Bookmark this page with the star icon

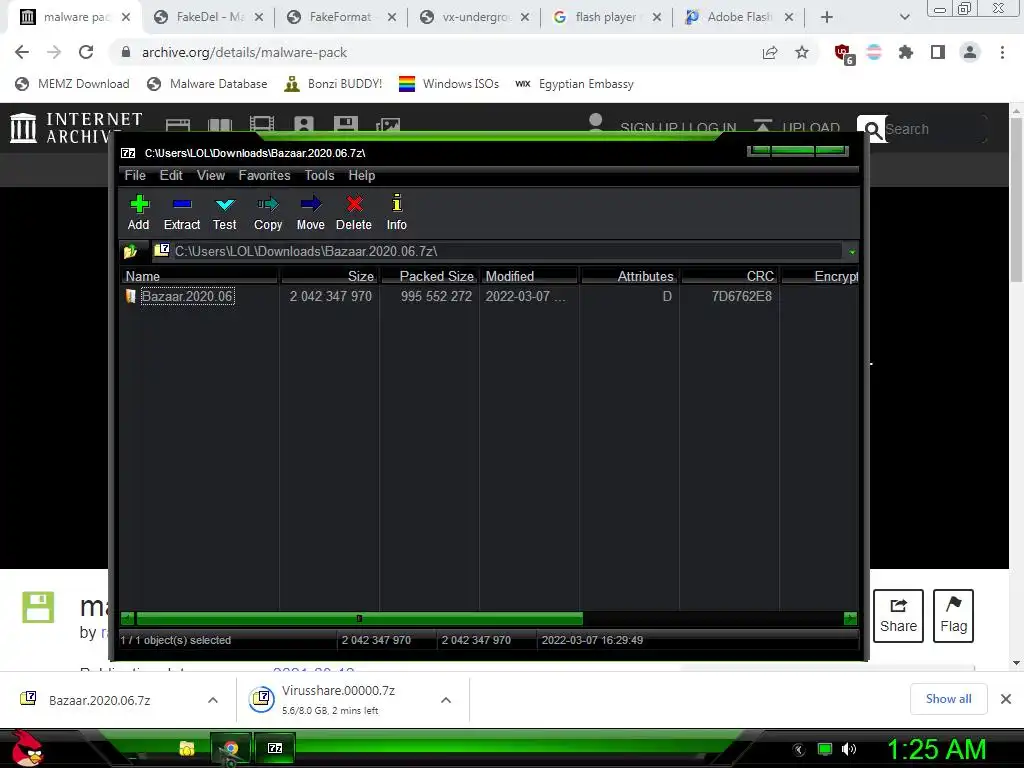[x=802, y=52]
